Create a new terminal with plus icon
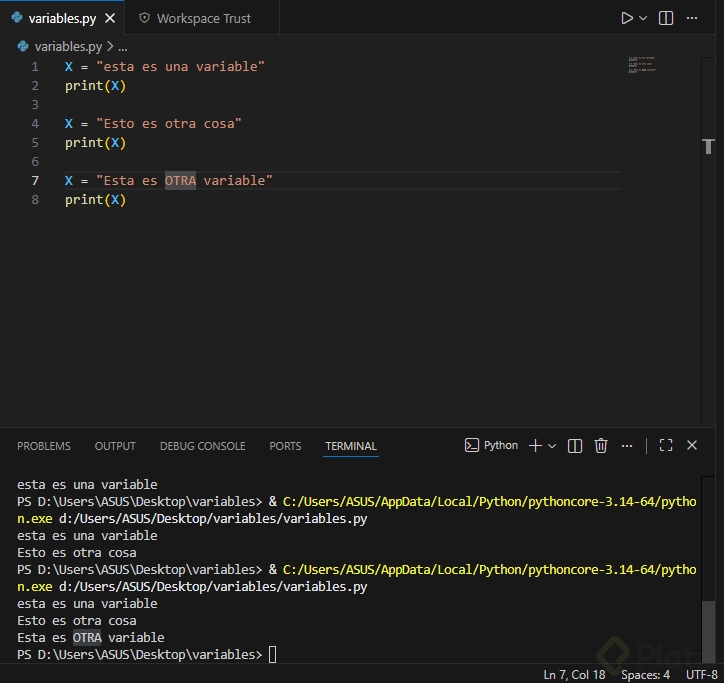 click(535, 446)
